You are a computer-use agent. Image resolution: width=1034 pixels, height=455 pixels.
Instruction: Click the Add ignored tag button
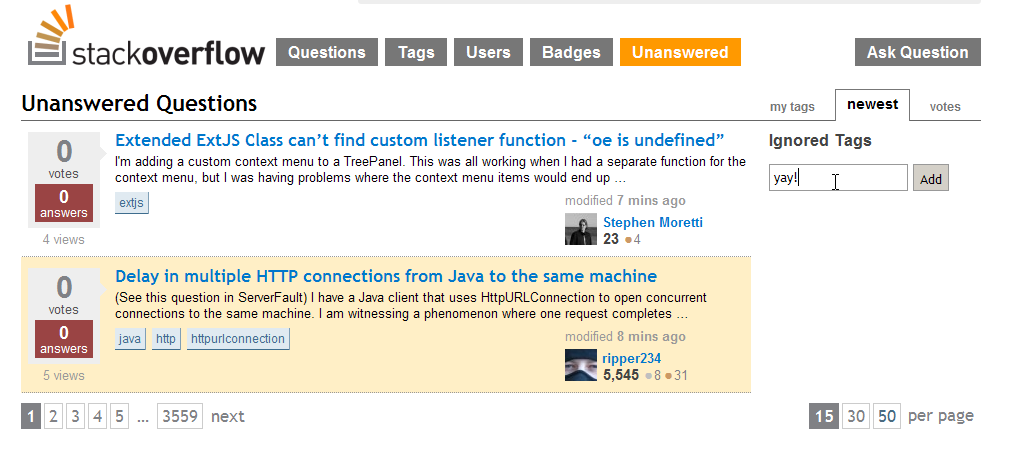tap(930, 179)
